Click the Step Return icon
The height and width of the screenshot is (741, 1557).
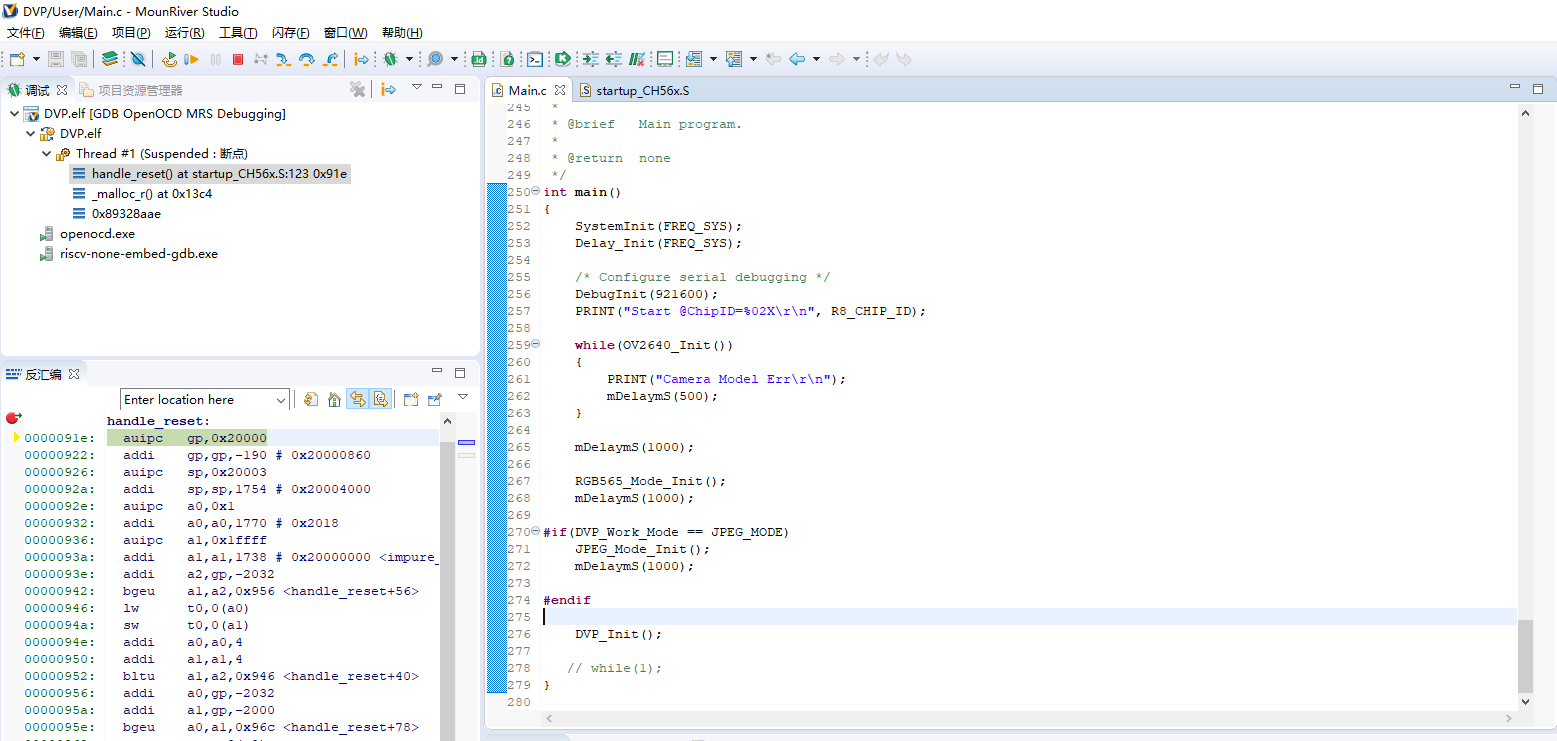coord(331,60)
